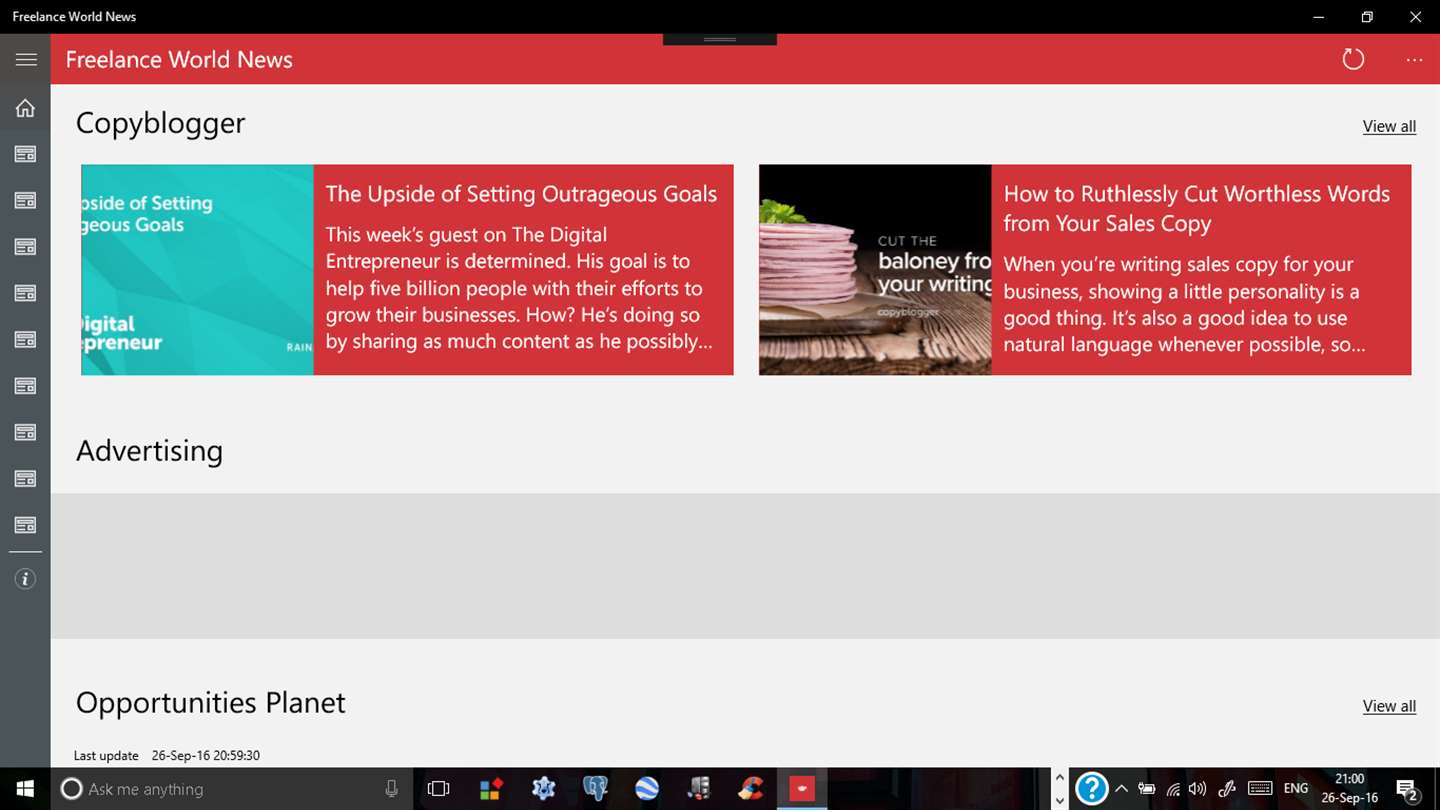
Task: Open the Windows Start menu
Action: coord(25,788)
